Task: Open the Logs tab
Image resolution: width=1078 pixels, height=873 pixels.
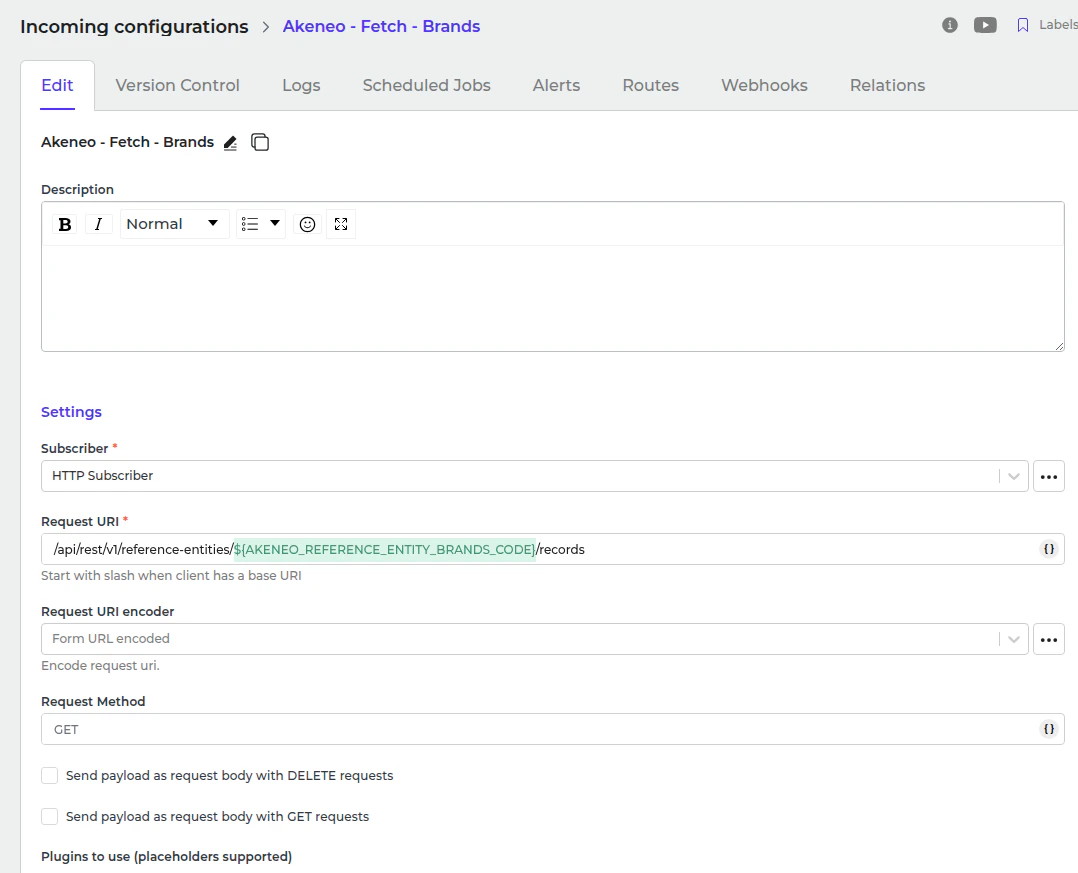Action: (x=301, y=85)
